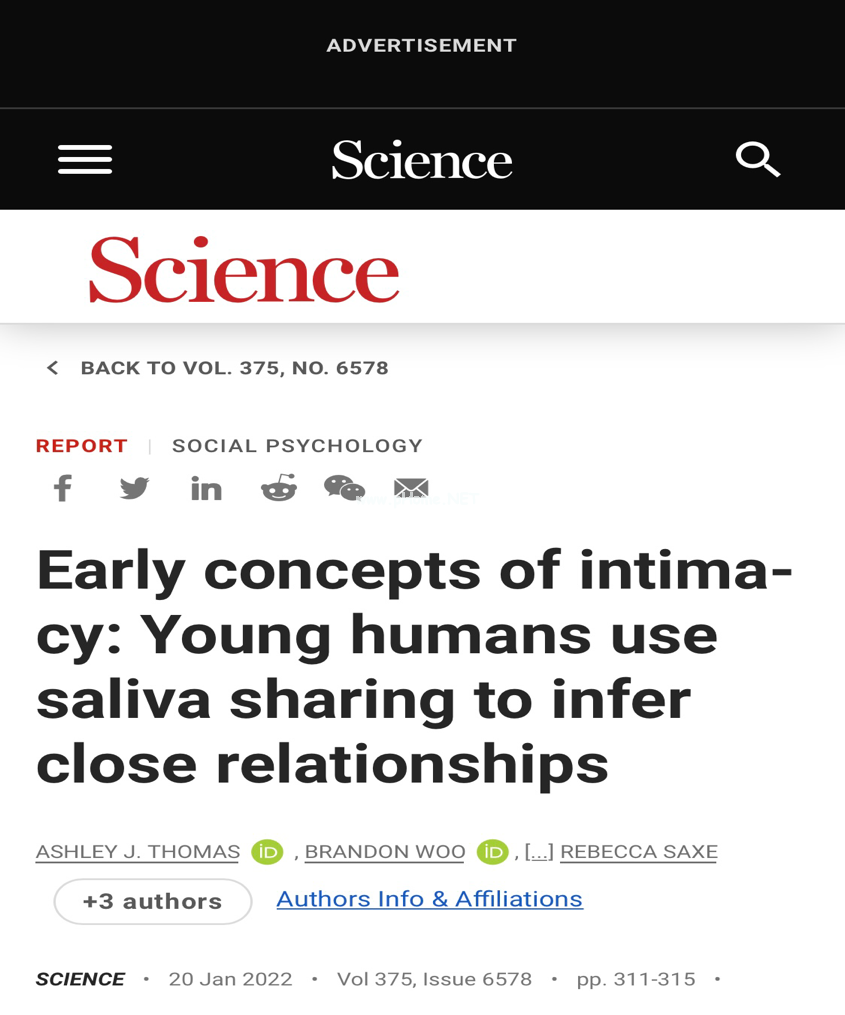This screenshot has height=1015, width=845.
Task: Share article on Reddit
Action: (279, 487)
